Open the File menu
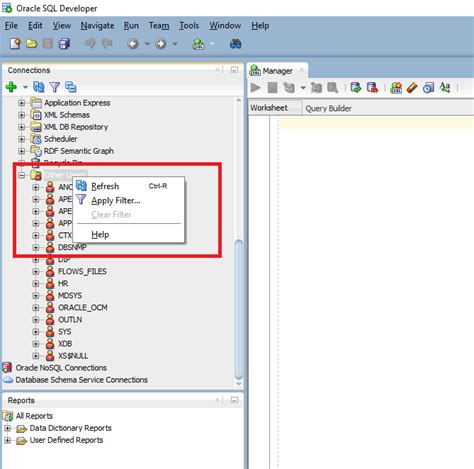The width and height of the screenshot is (474, 469). (11, 26)
